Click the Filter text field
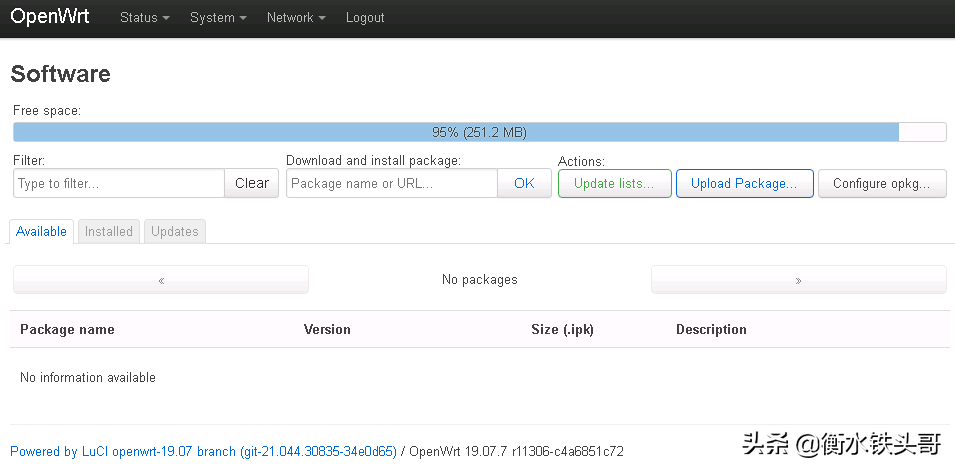The width and height of the screenshot is (955, 470). (119, 183)
